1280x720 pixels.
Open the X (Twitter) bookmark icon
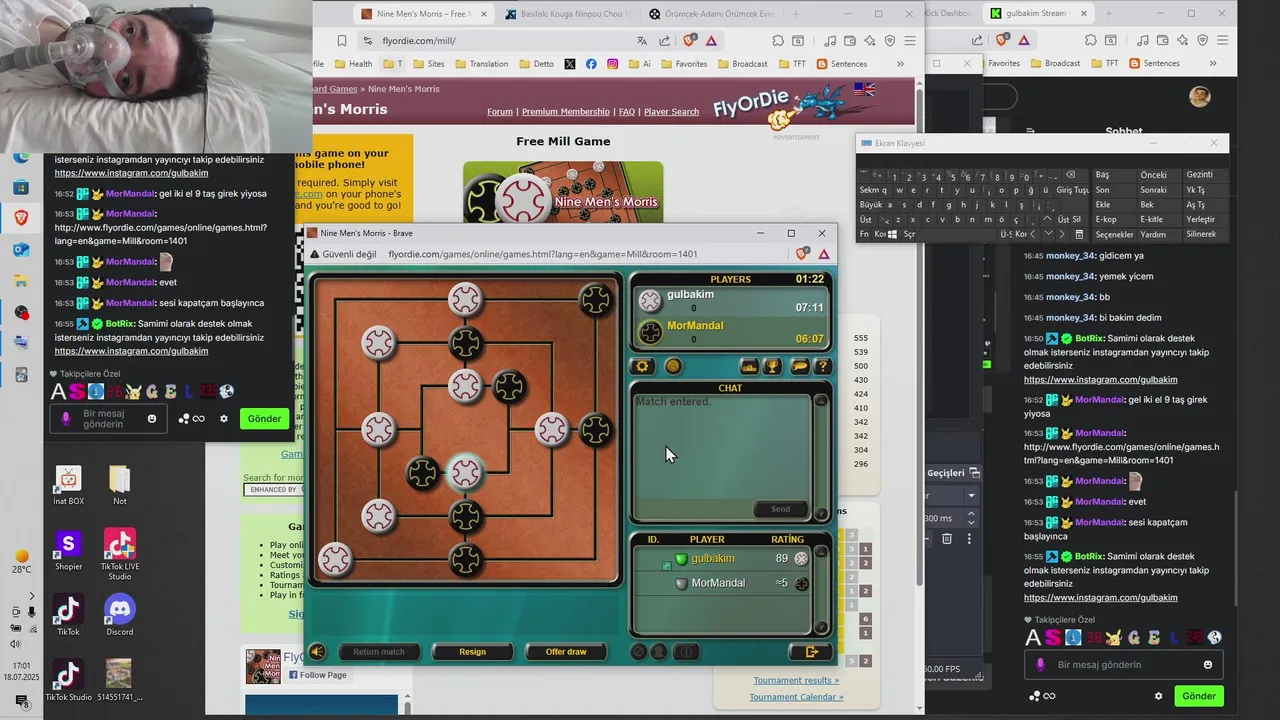click(570, 64)
